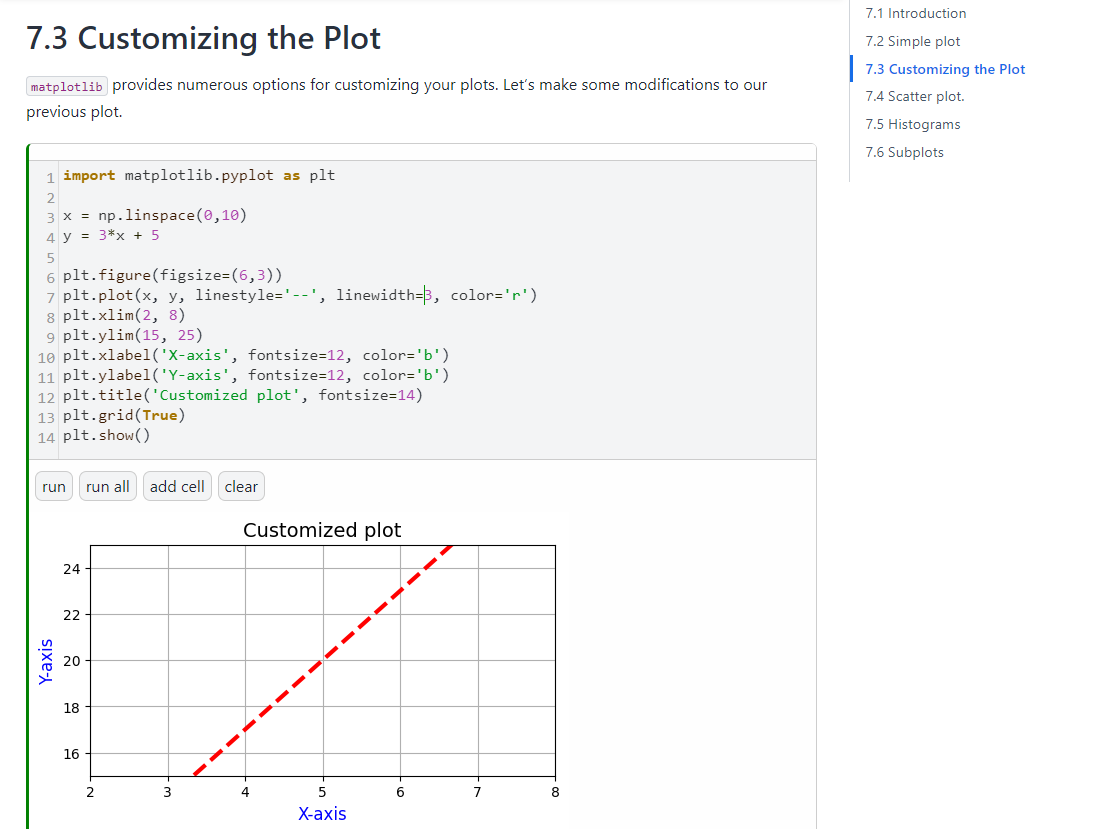Select 7.3 Customizing the Plot sidebar link
Screen dimensions: 1096x829
(x=944, y=69)
